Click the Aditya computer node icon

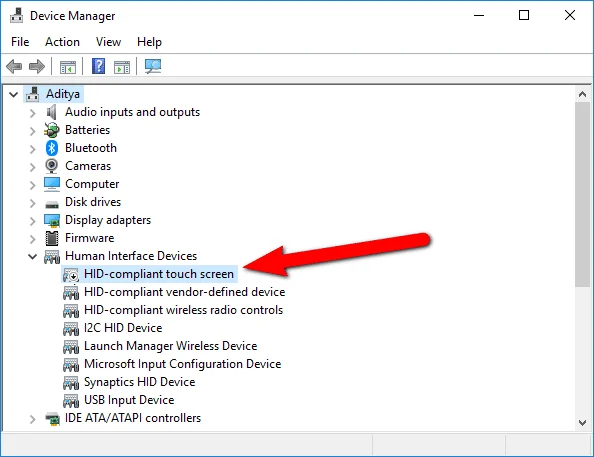click(x=33, y=94)
